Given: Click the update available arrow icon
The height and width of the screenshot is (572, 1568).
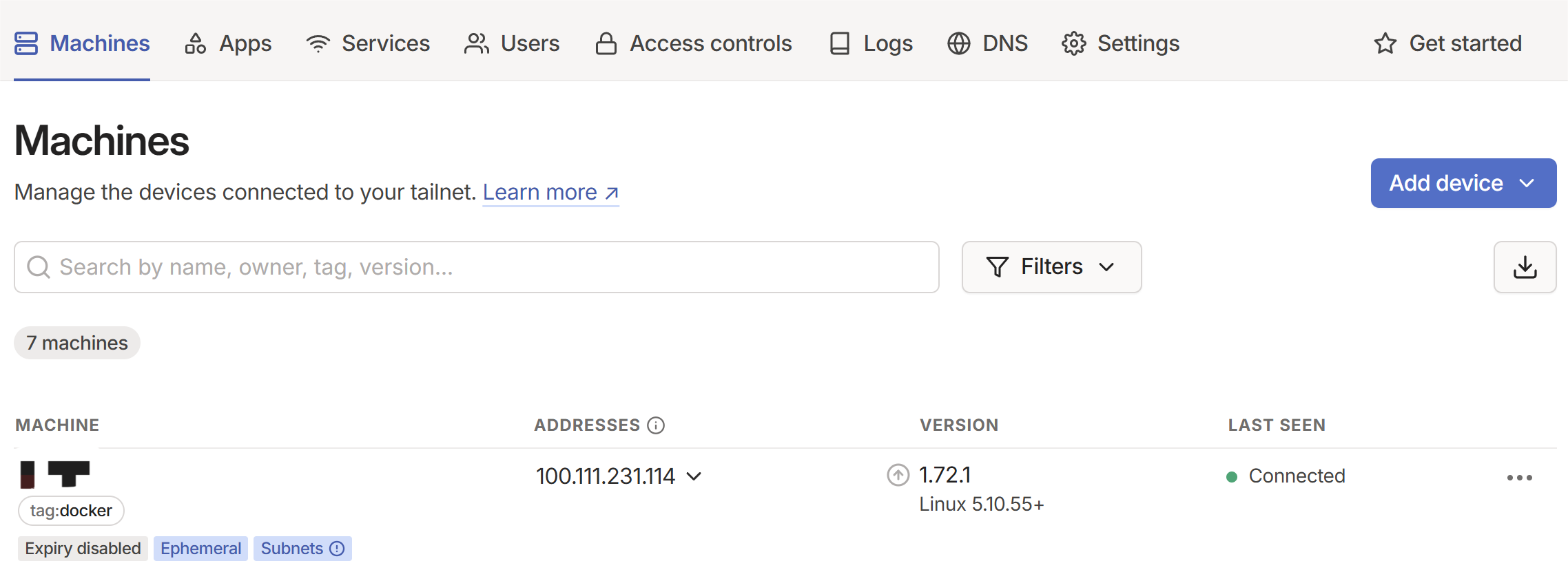Looking at the screenshot, I should click(x=898, y=475).
